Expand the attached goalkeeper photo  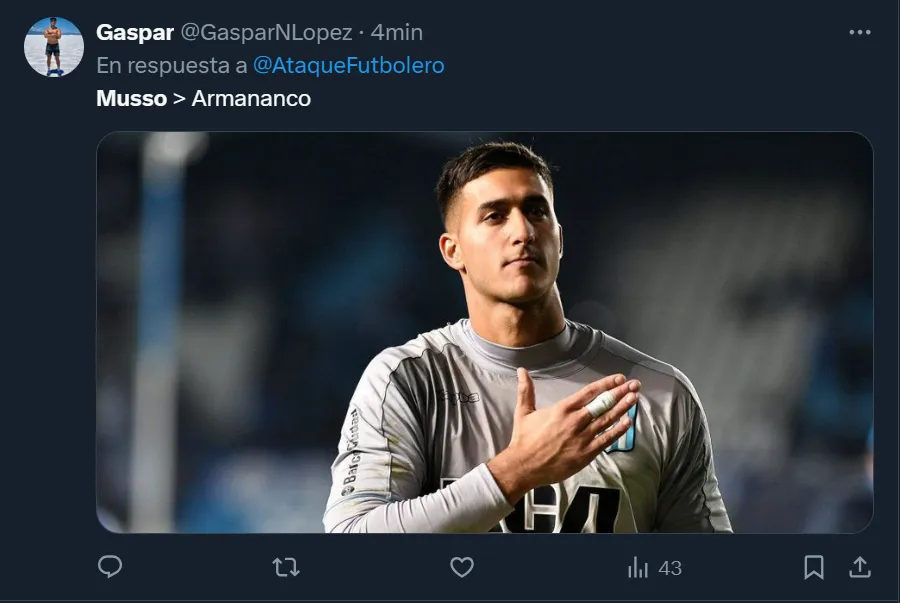pyautogui.click(x=484, y=332)
